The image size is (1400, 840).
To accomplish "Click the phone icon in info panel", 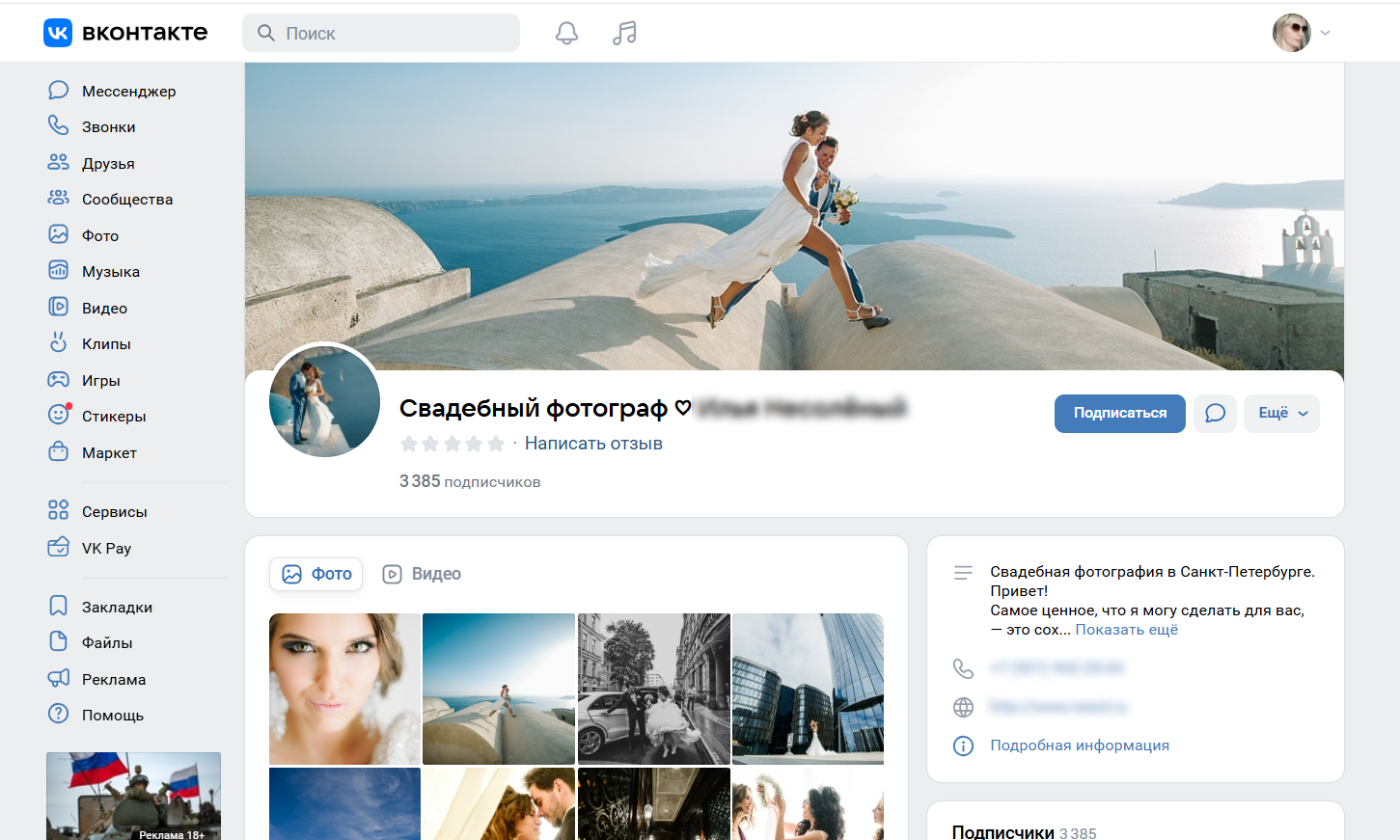I will (x=963, y=668).
